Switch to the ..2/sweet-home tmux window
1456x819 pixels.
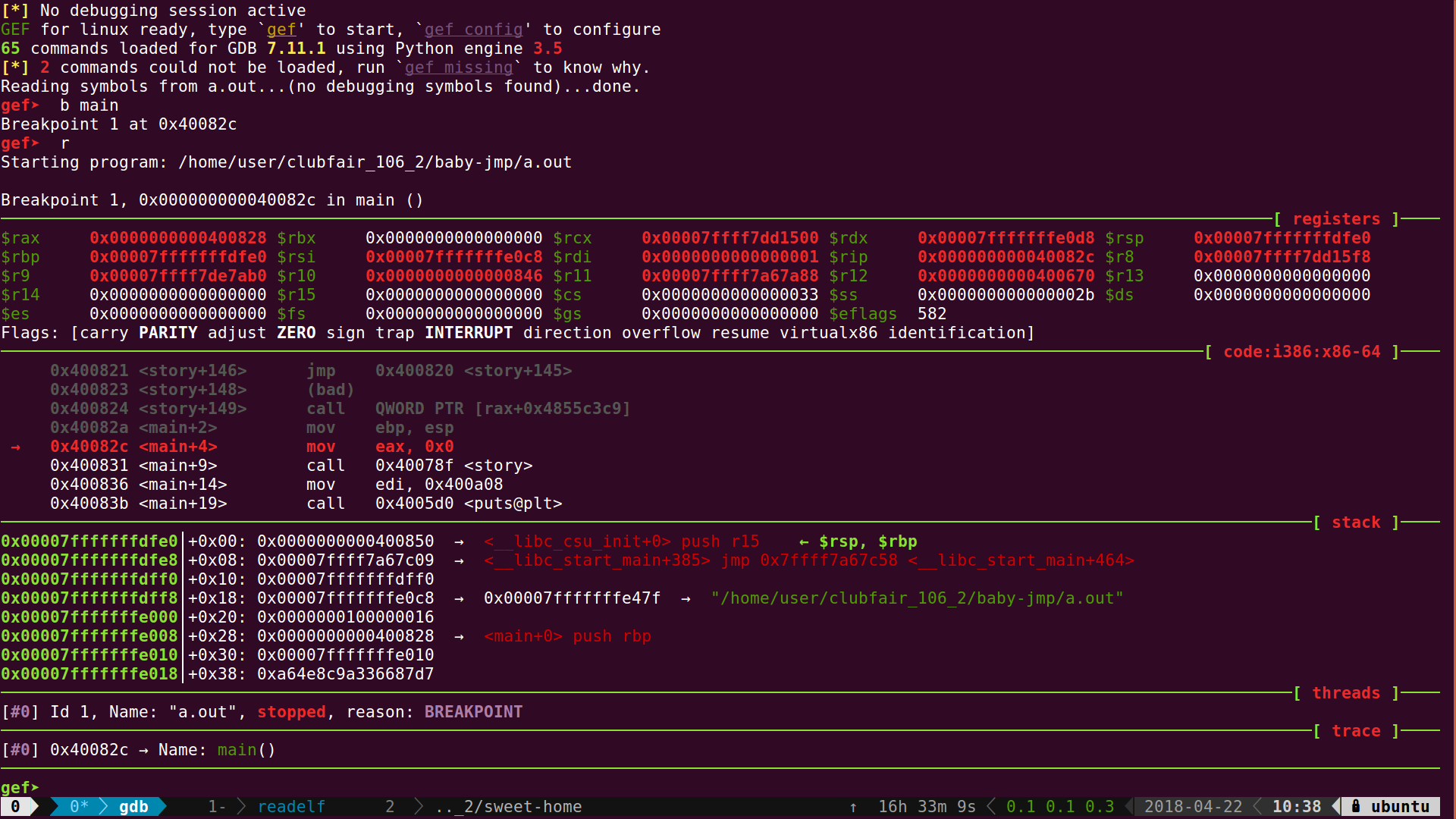tap(508, 806)
